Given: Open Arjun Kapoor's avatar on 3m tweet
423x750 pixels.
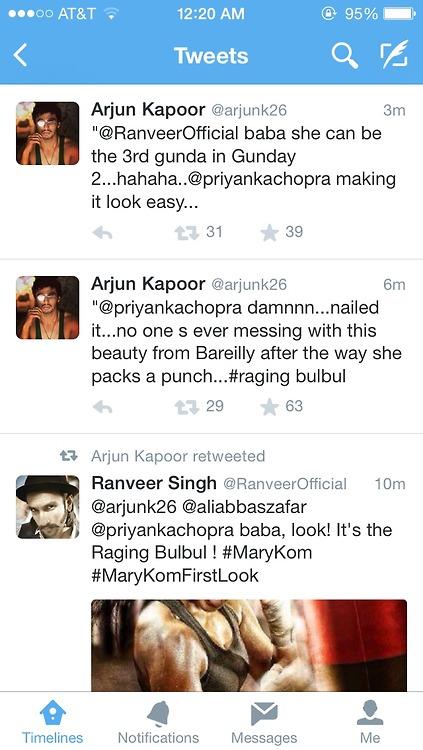Looking at the screenshot, I should (x=47, y=133).
